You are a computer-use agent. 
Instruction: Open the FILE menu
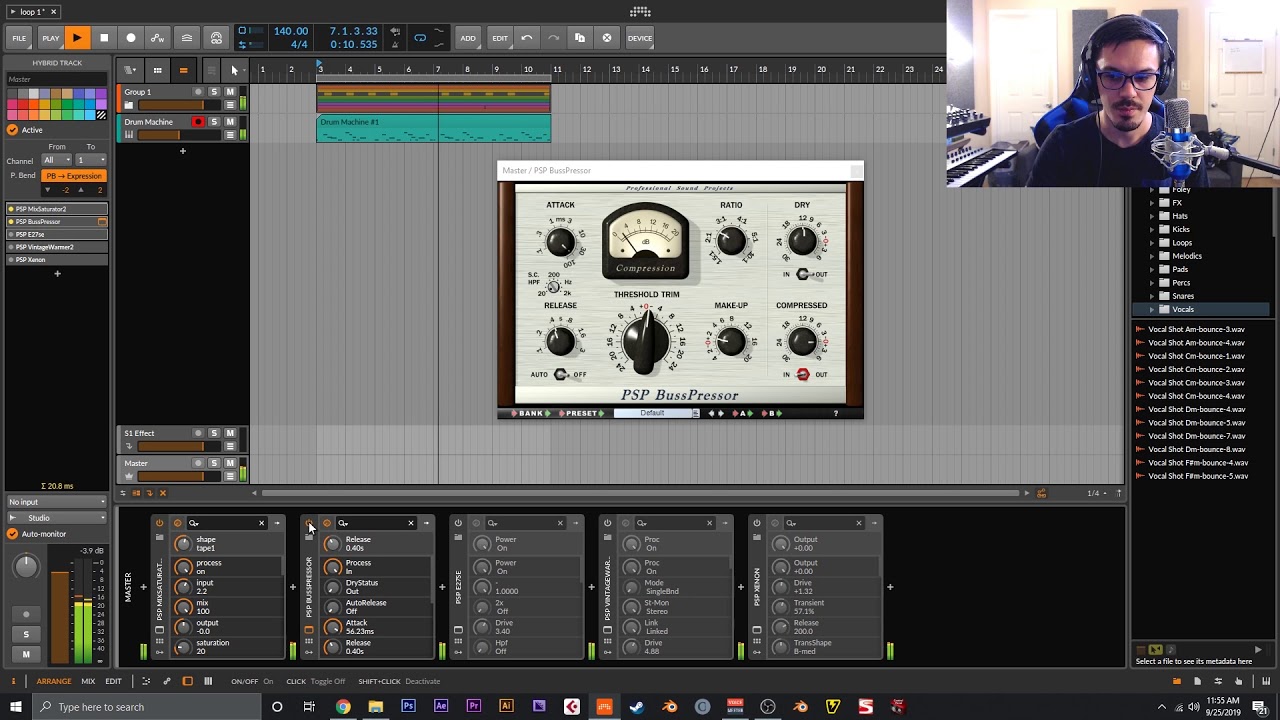(x=19, y=38)
